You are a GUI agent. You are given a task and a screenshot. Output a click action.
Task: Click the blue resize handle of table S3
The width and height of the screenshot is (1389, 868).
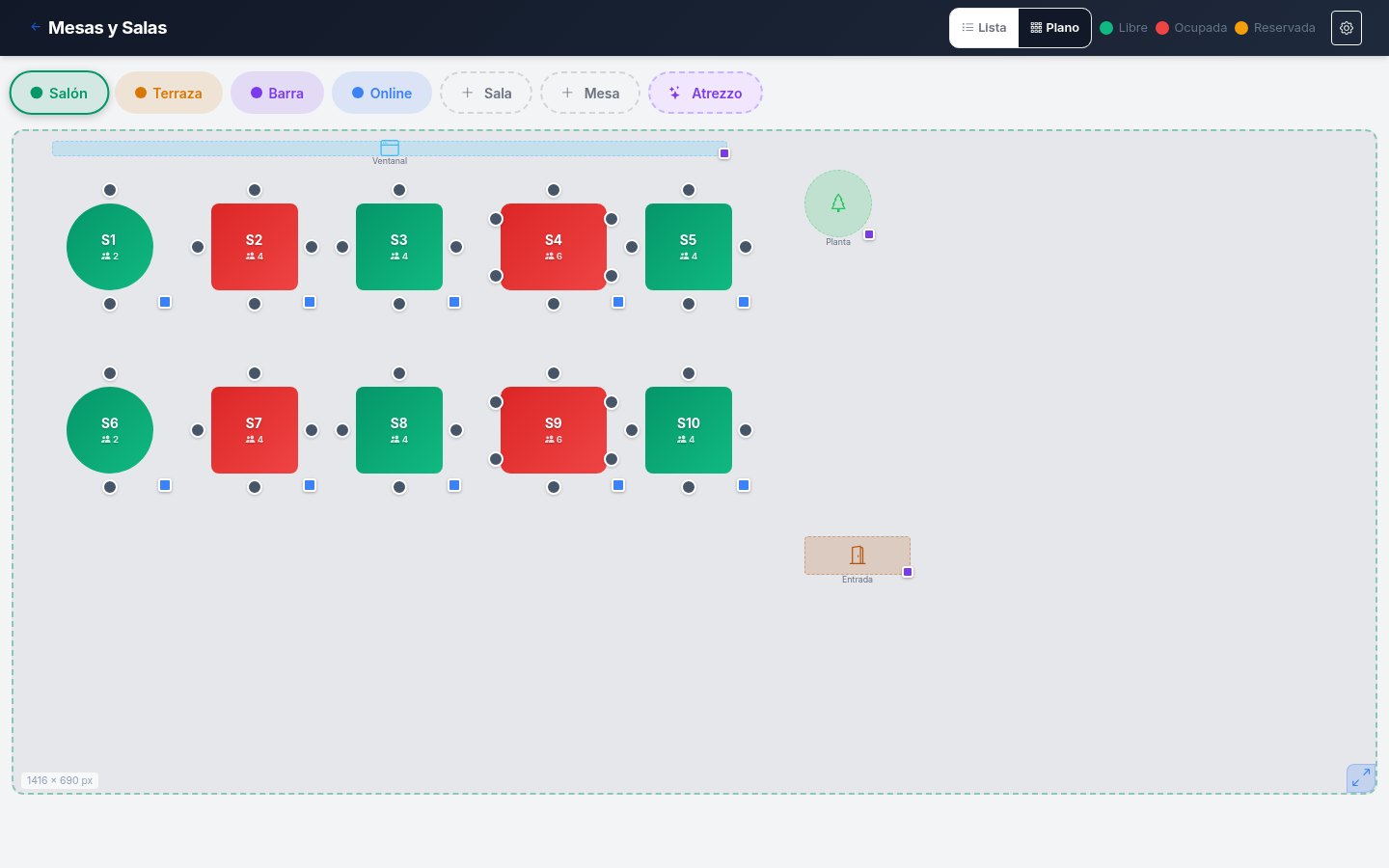point(454,302)
